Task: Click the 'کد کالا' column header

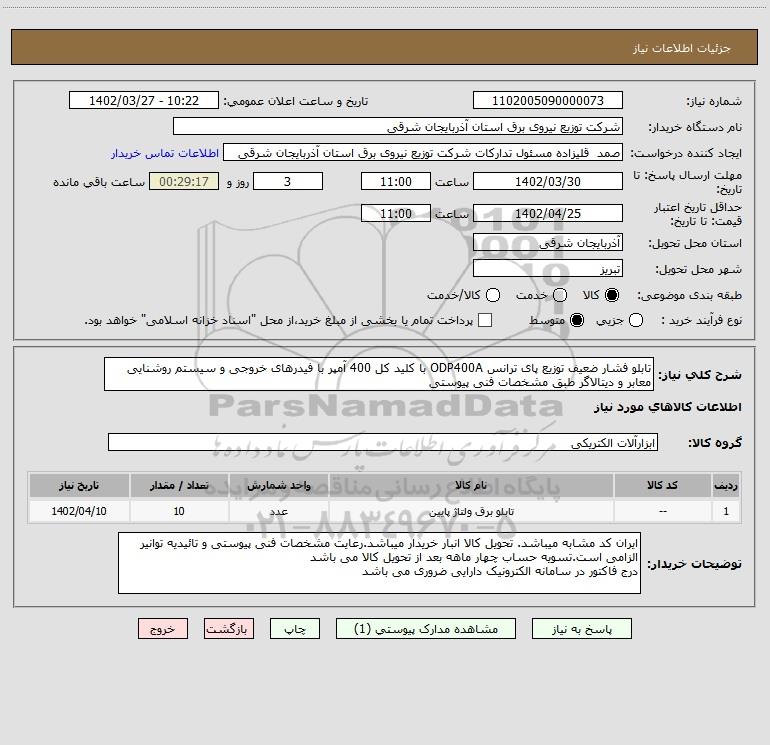Action: tap(662, 485)
